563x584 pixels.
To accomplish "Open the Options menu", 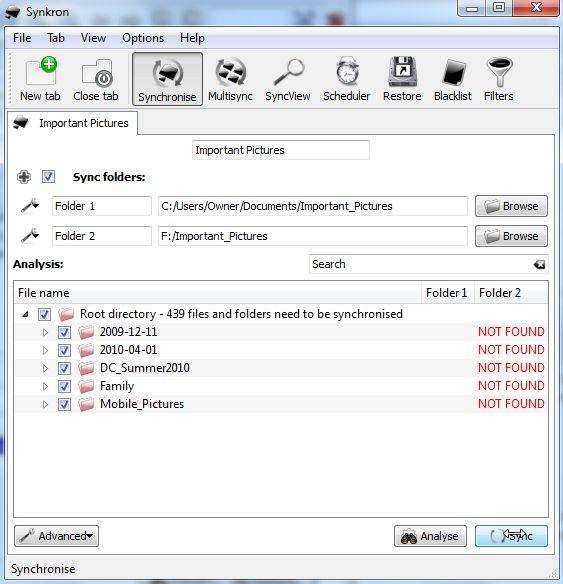I will (x=143, y=38).
